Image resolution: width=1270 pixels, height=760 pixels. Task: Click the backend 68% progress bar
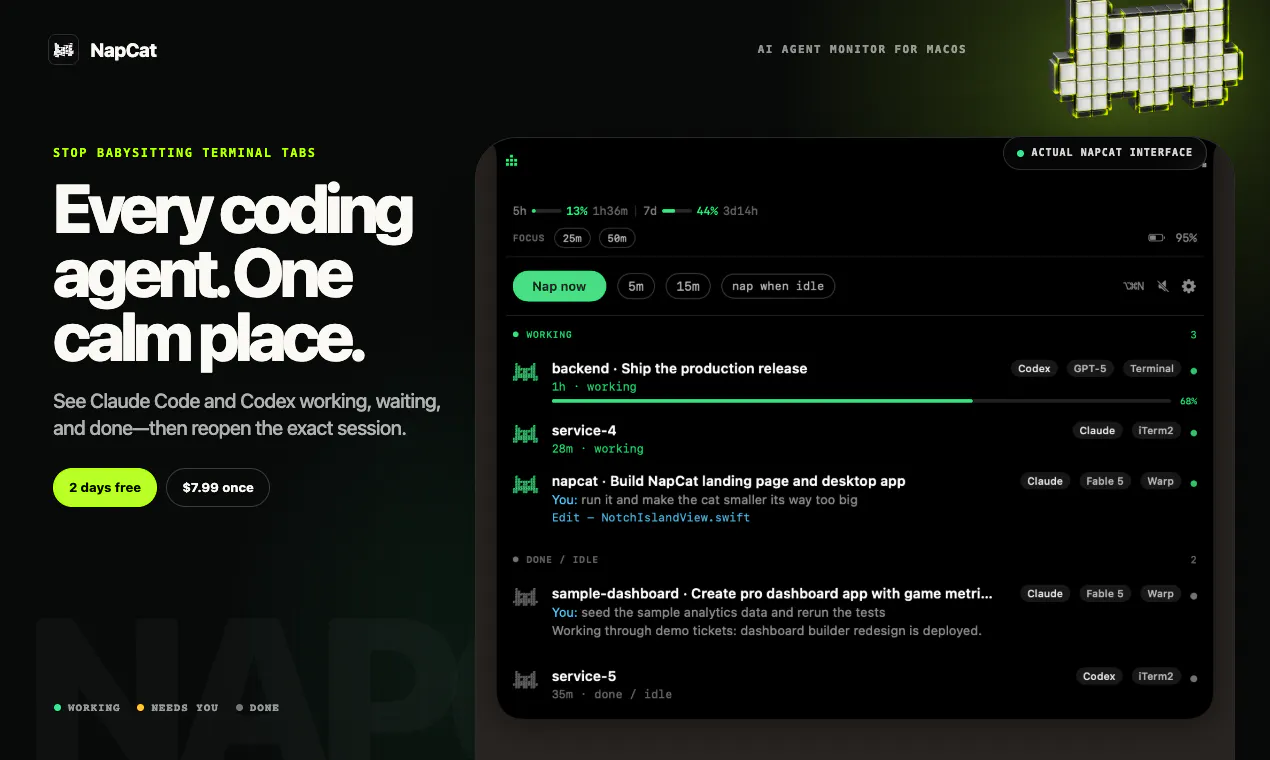click(861, 401)
